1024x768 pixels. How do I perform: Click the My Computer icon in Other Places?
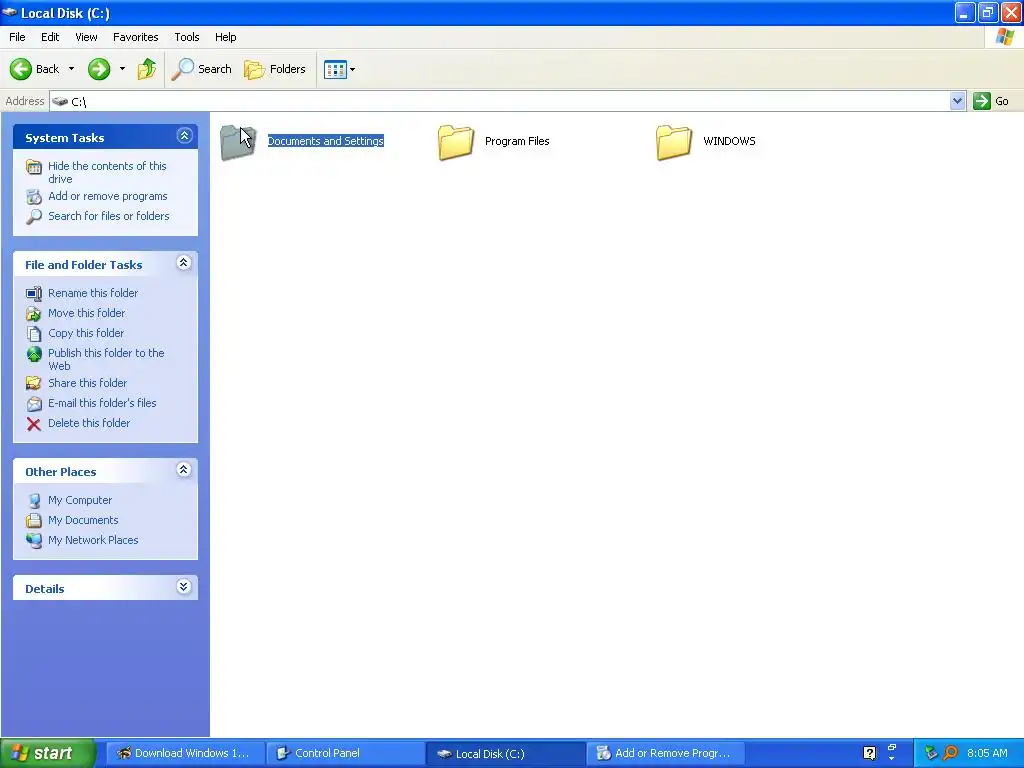click(x=34, y=500)
